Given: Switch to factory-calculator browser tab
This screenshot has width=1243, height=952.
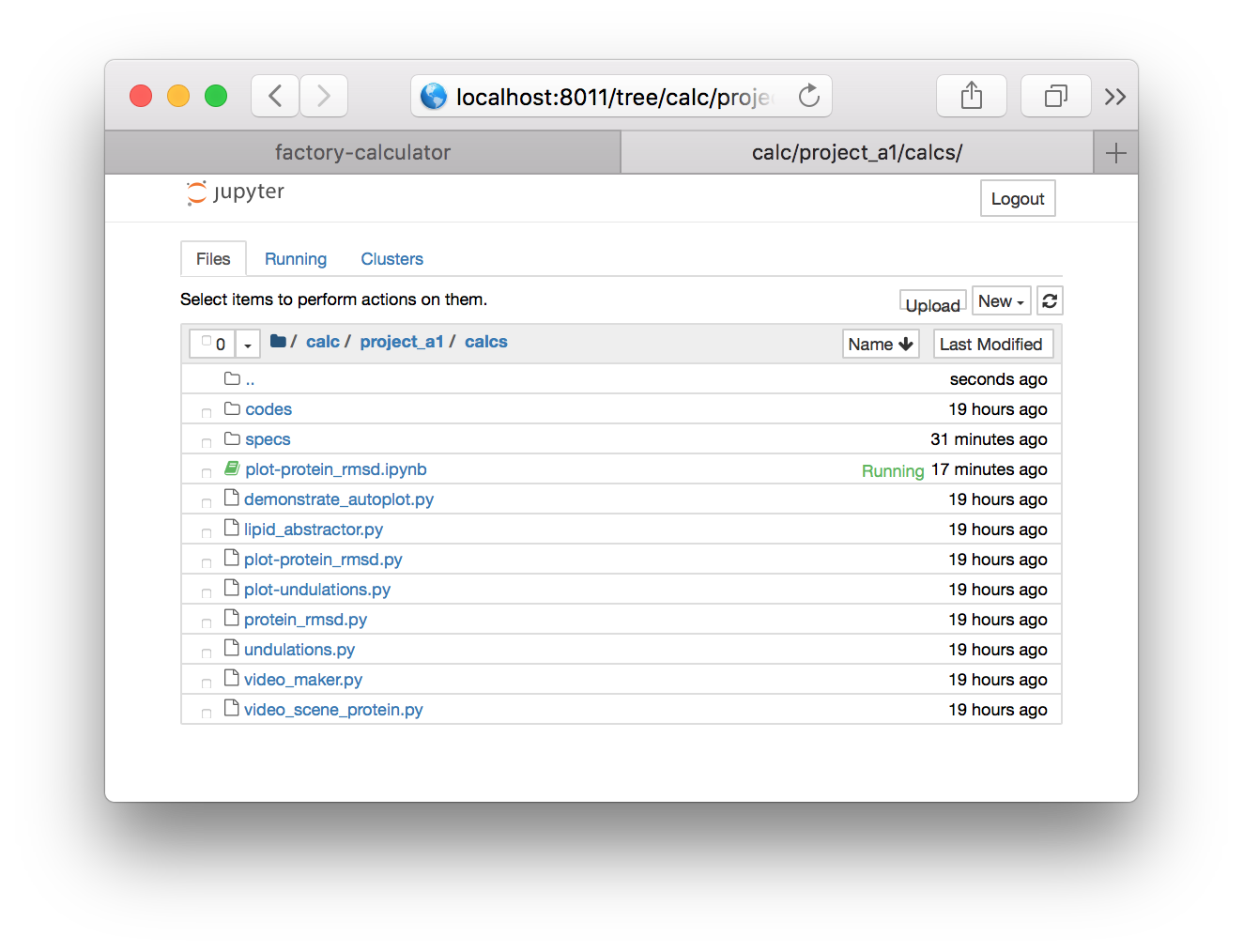Looking at the screenshot, I should [x=362, y=152].
